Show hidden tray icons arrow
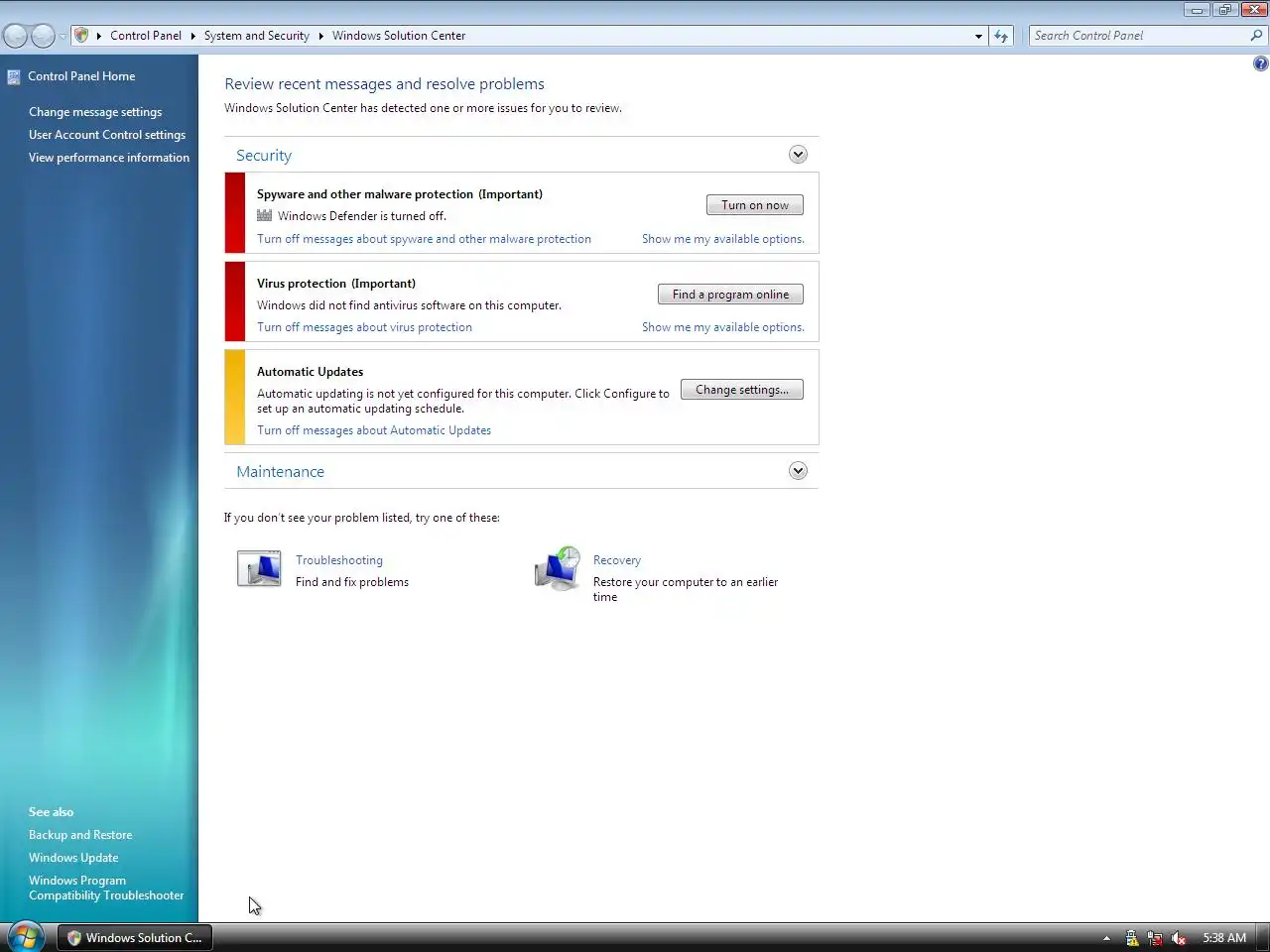The height and width of the screenshot is (952, 1270). click(1106, 938)
